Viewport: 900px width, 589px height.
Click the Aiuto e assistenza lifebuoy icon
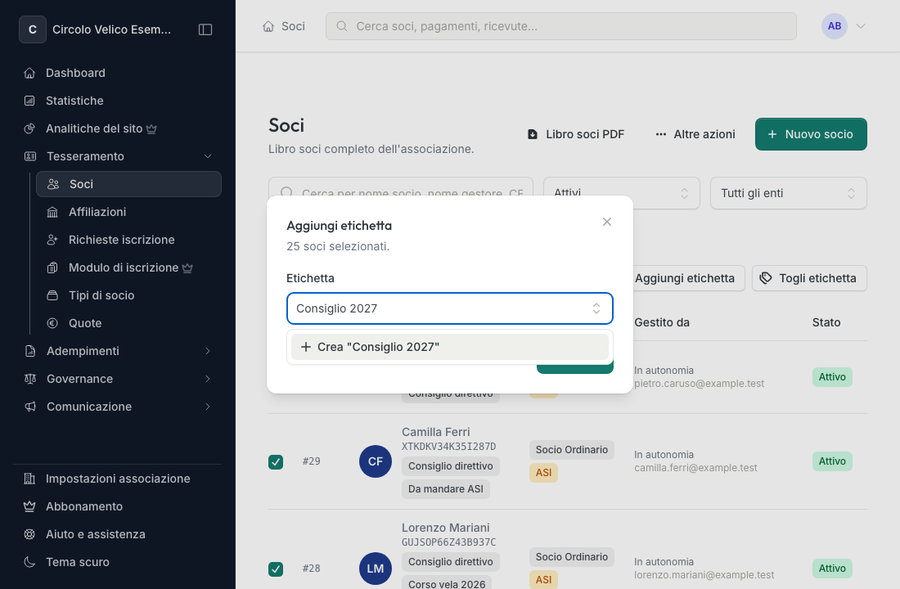coord(30,534)
